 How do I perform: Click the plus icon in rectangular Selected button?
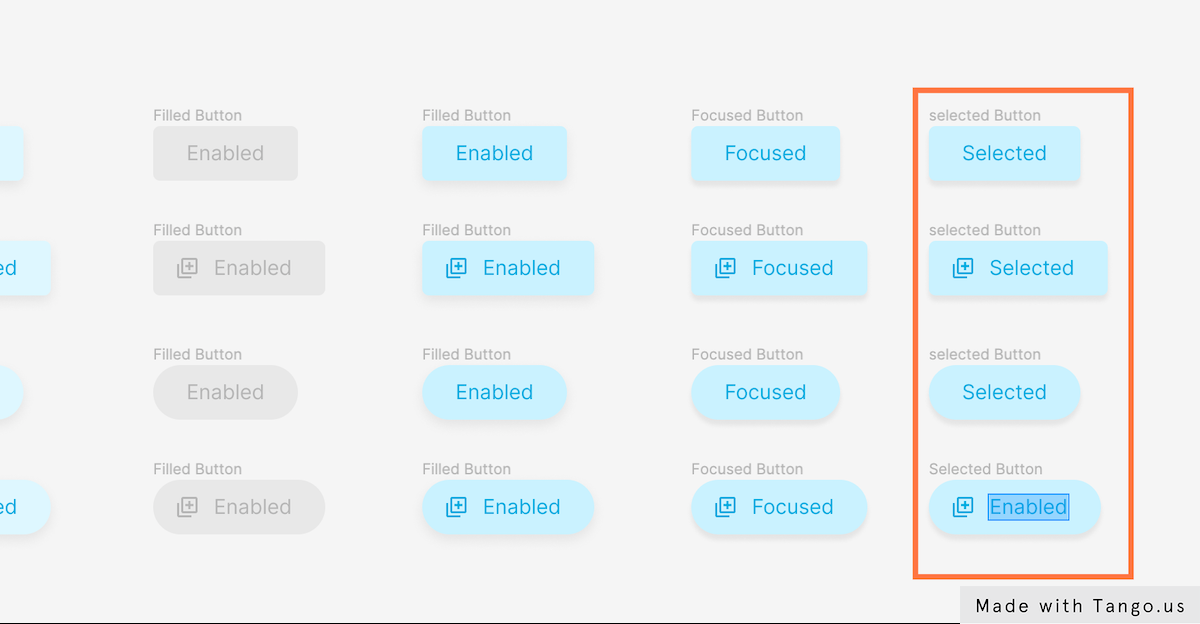coord(963,268)
